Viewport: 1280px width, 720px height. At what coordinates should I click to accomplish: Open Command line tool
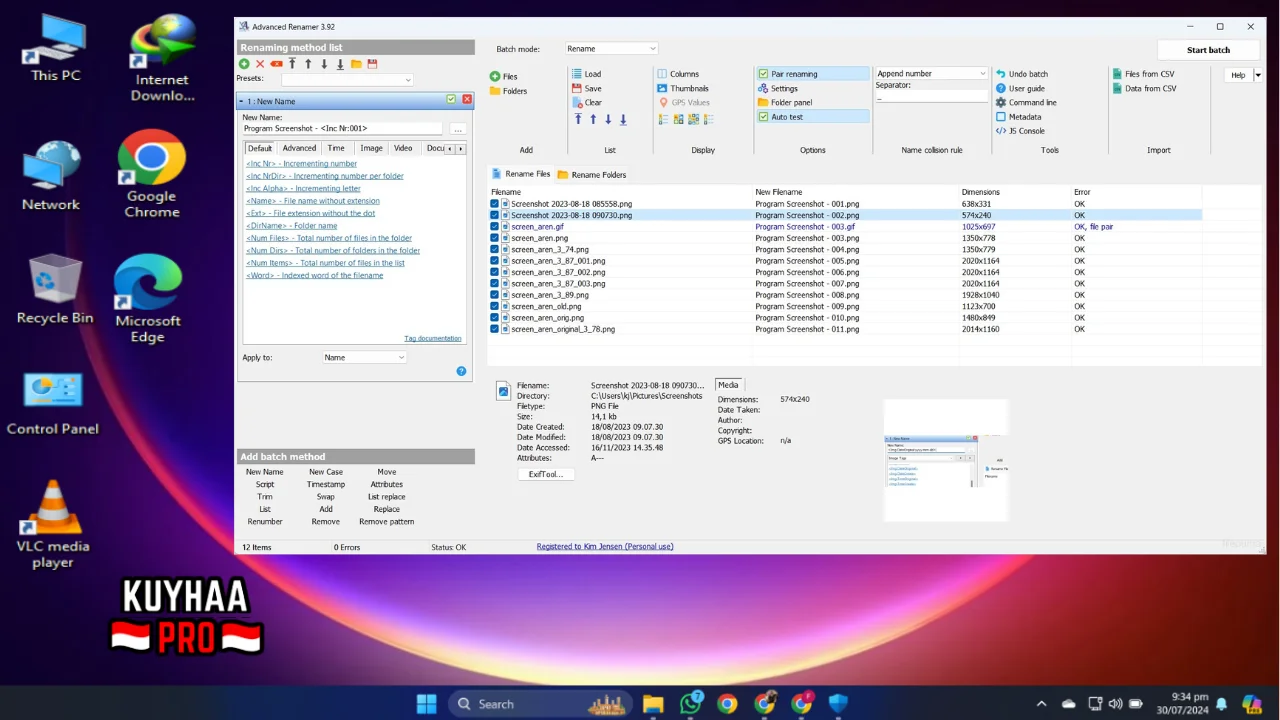click(1026, 102)
